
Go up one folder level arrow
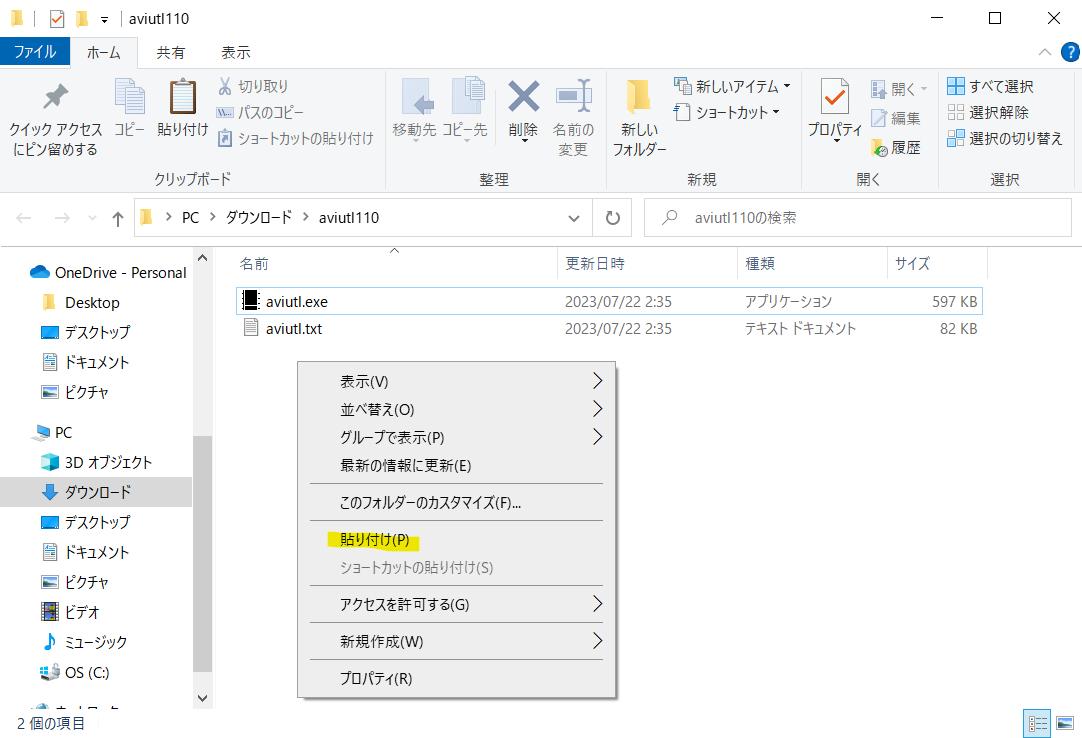coord(118,219)
